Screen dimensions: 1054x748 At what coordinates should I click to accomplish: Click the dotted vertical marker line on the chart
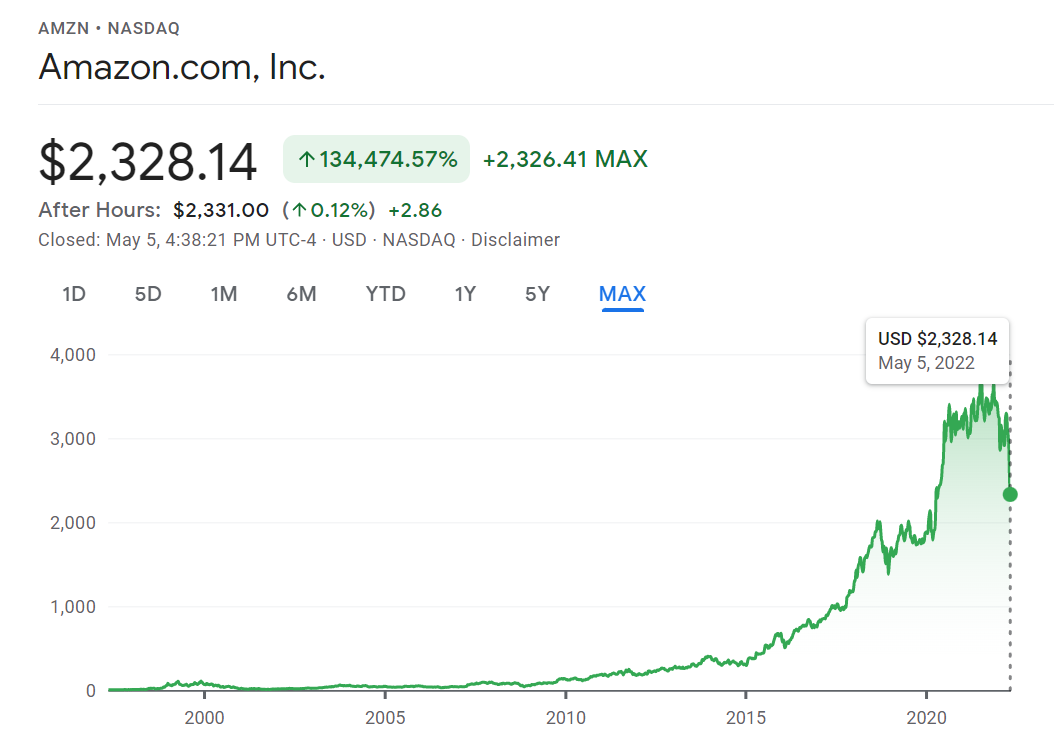point(1009,600)
